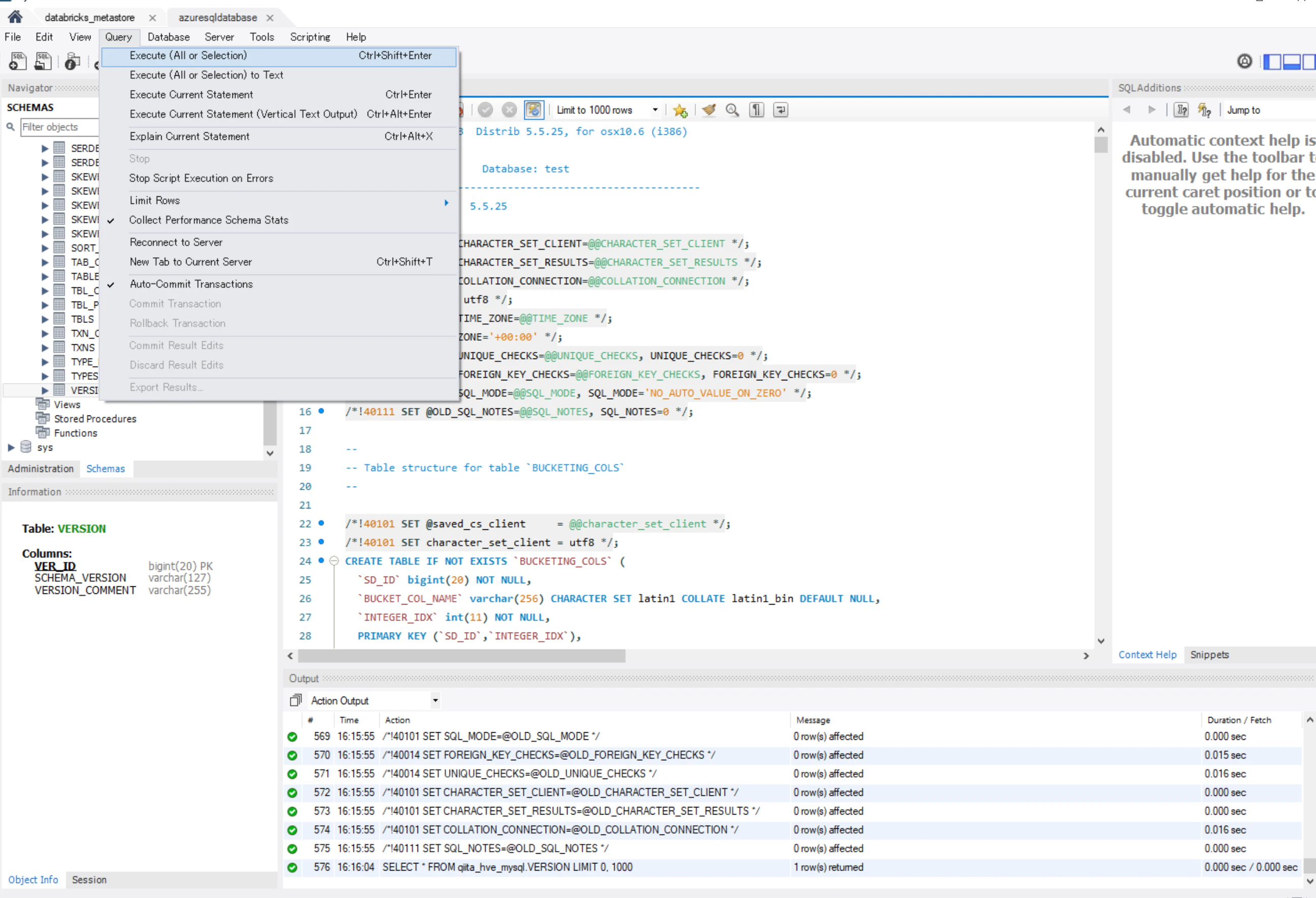Click the beautify query broom icon
Screen dimensions: 1316x898
[x=708, y=110]
